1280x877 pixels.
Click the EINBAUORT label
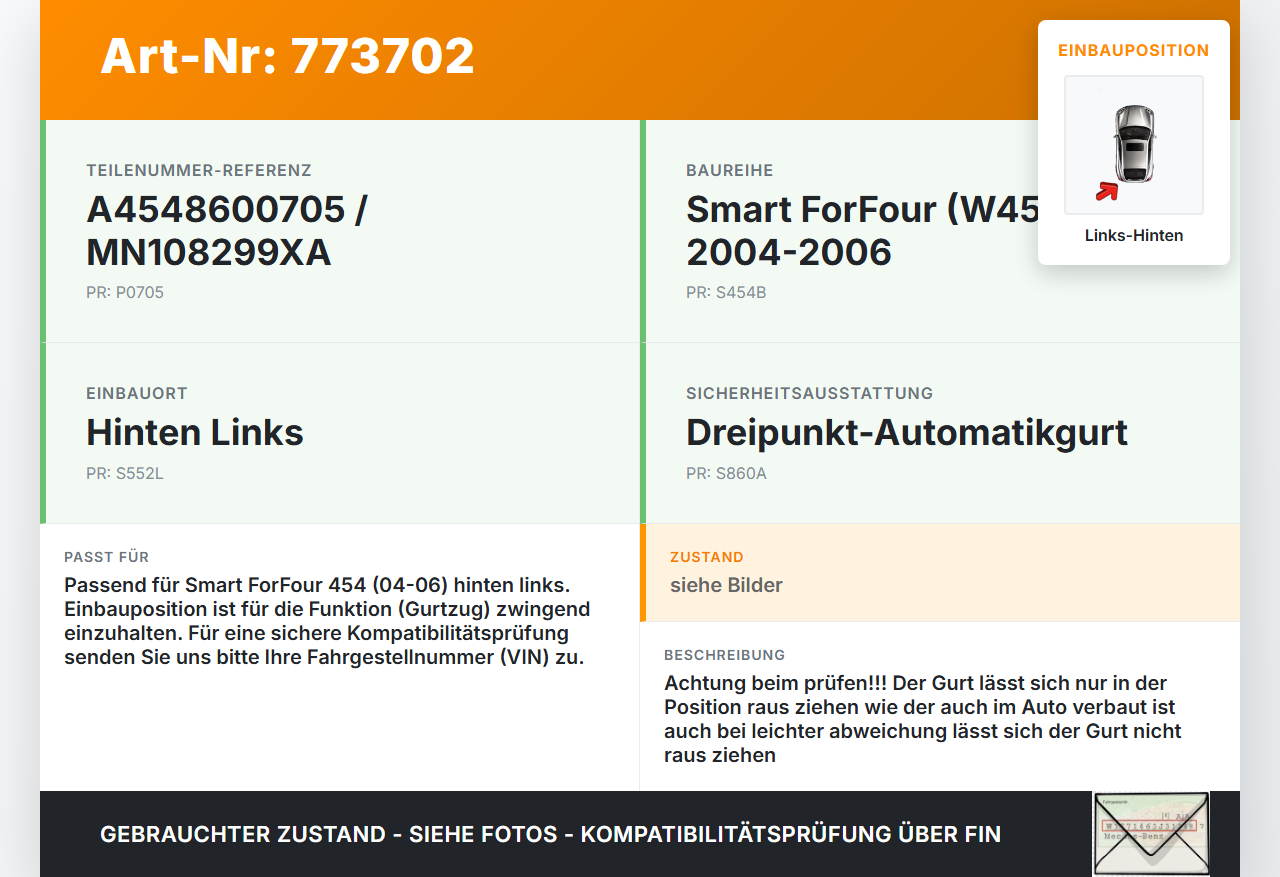click(x=137, y=394)
